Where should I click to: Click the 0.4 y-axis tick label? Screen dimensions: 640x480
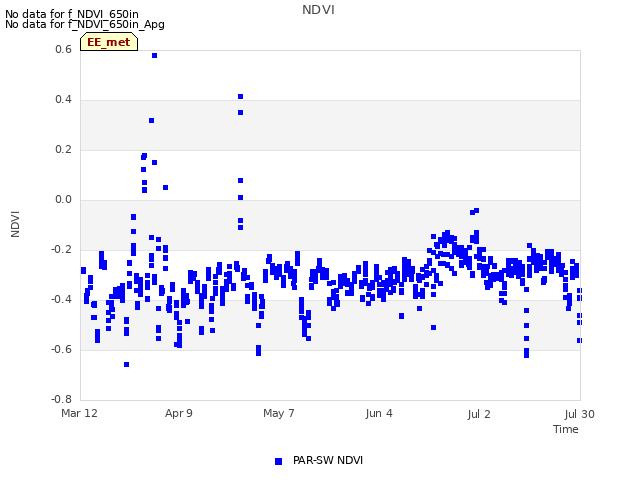coord(63,100)
